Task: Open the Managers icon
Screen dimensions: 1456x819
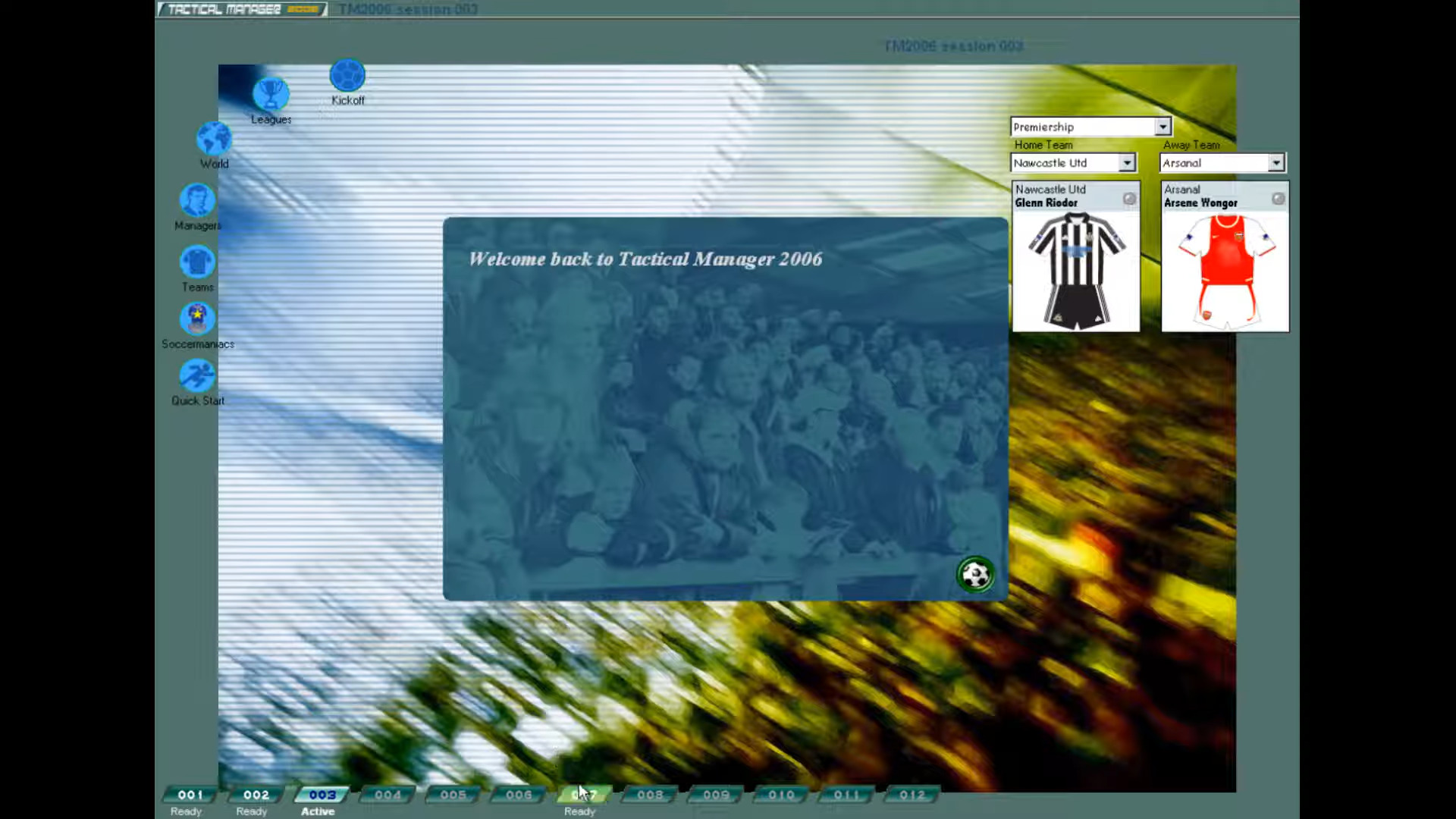Action: tap(197, 200)
